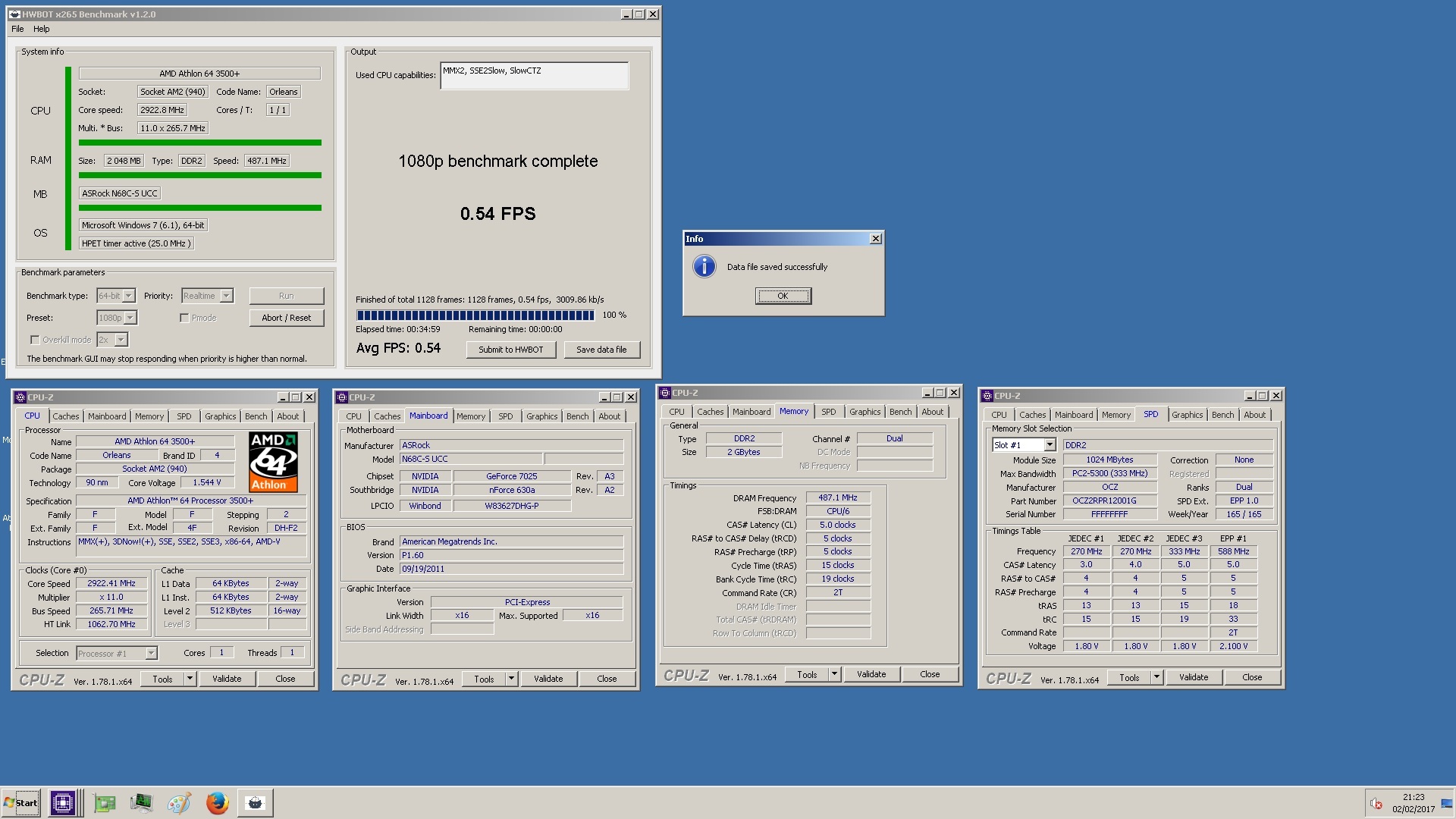Click the blue info icon in dialog
This screenshot has height=819, width=1456.
pyautogui.click(x=704, y=266)
